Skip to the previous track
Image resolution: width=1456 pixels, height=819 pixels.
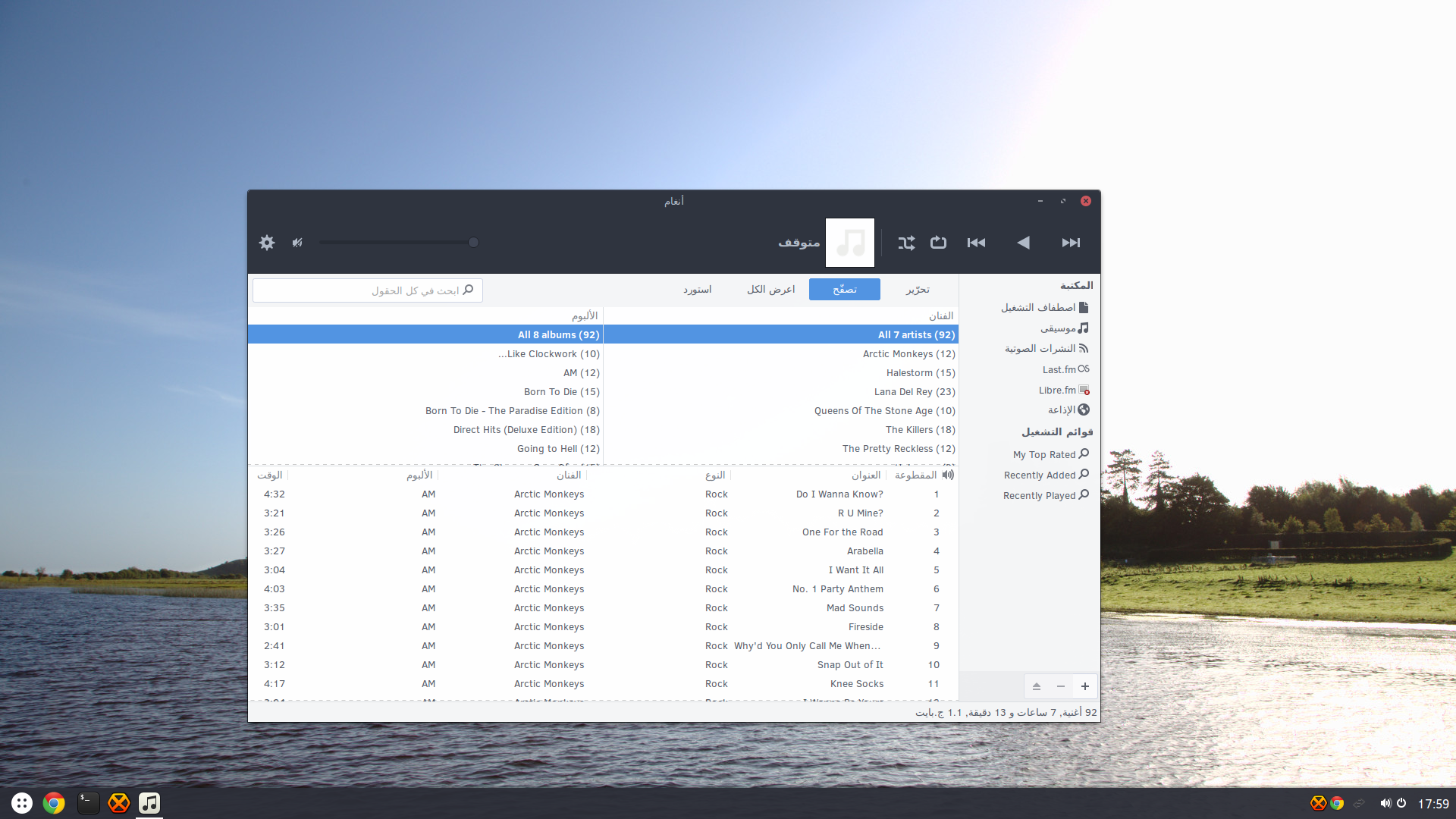[x=976, y=243]
